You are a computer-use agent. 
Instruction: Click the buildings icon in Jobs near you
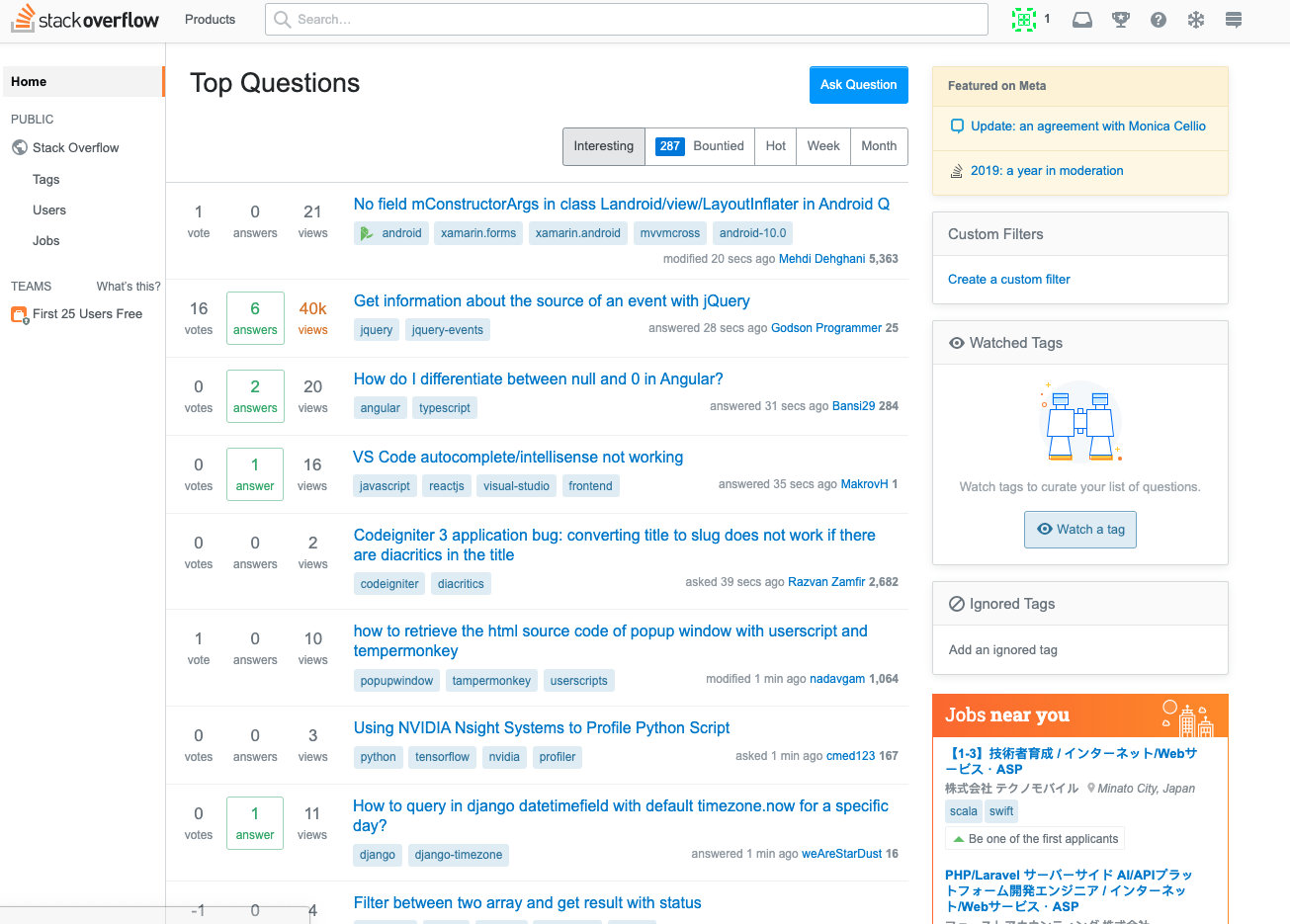tap(1188, 717)
